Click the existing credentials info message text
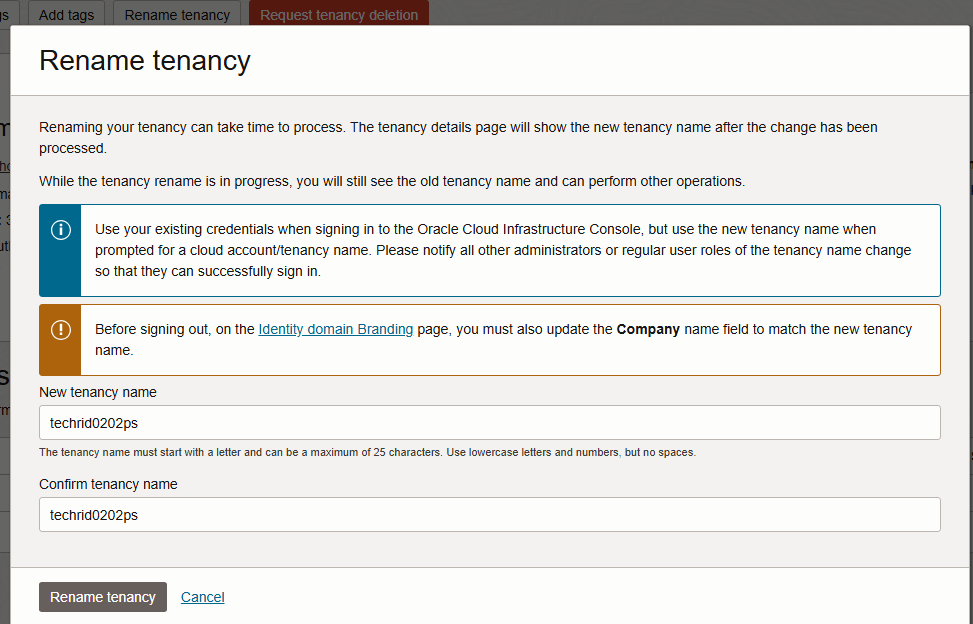The image size is (973, 624). (502, 250)
